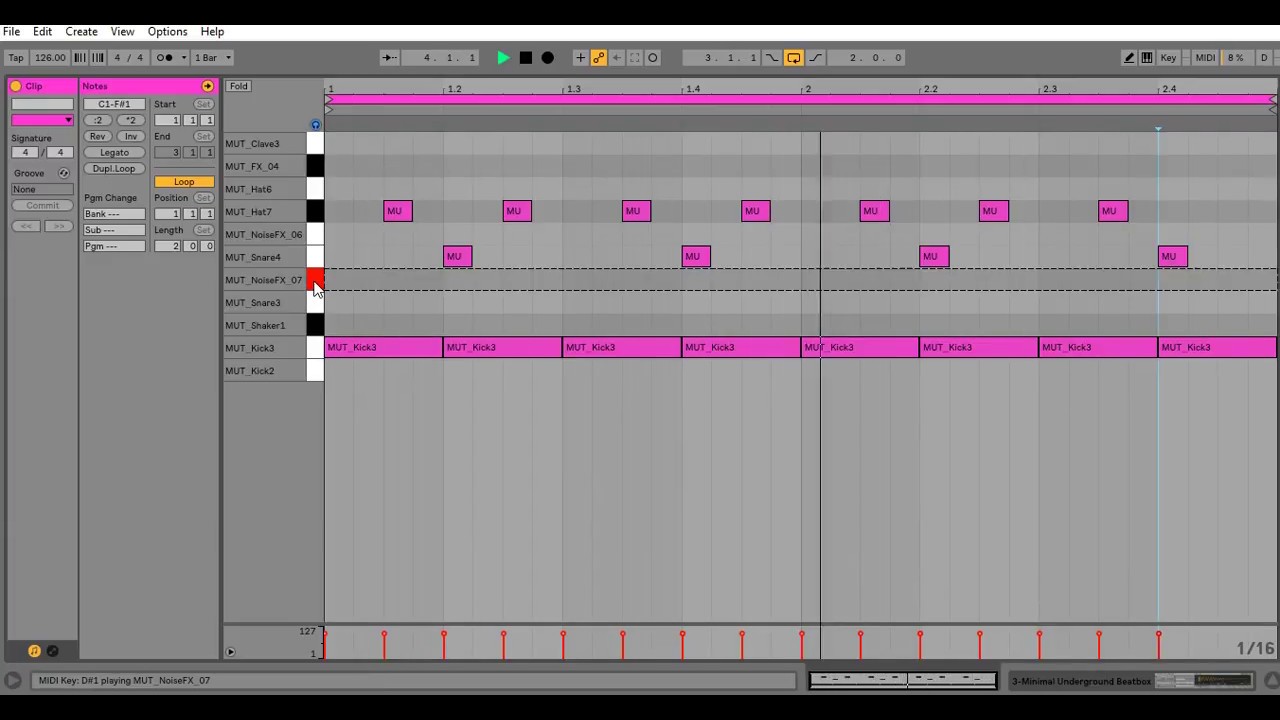Screen dimensions: 1280x720
Task: Open the Bank program change dropdown
Action: click(114, 214)
